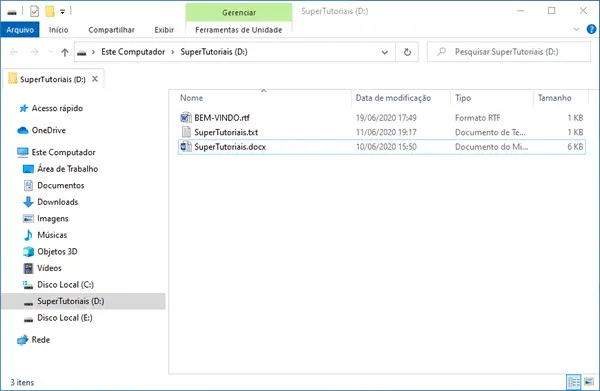Click date 19/06/2020 17:49 of BEM-VINDO.rtf

(386, 118)
